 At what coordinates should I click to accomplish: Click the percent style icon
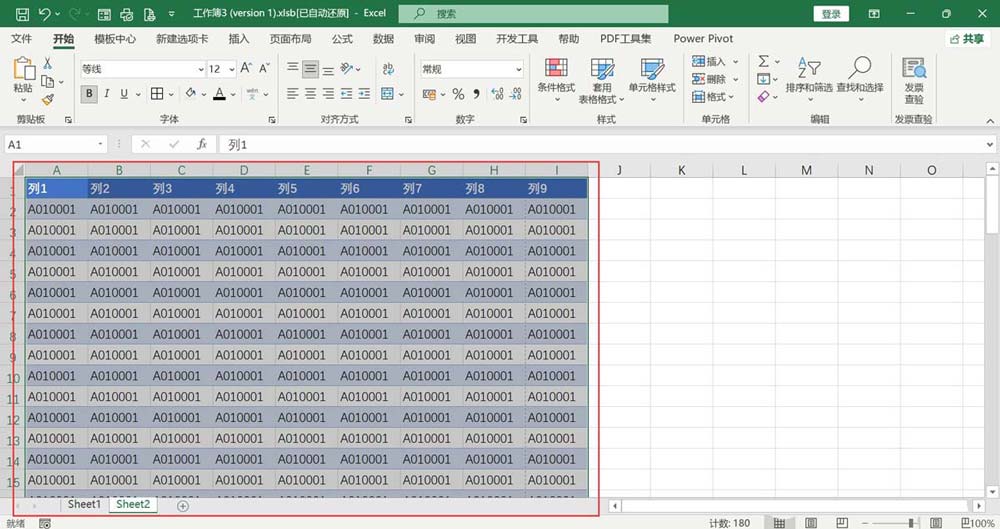(458, 94)
